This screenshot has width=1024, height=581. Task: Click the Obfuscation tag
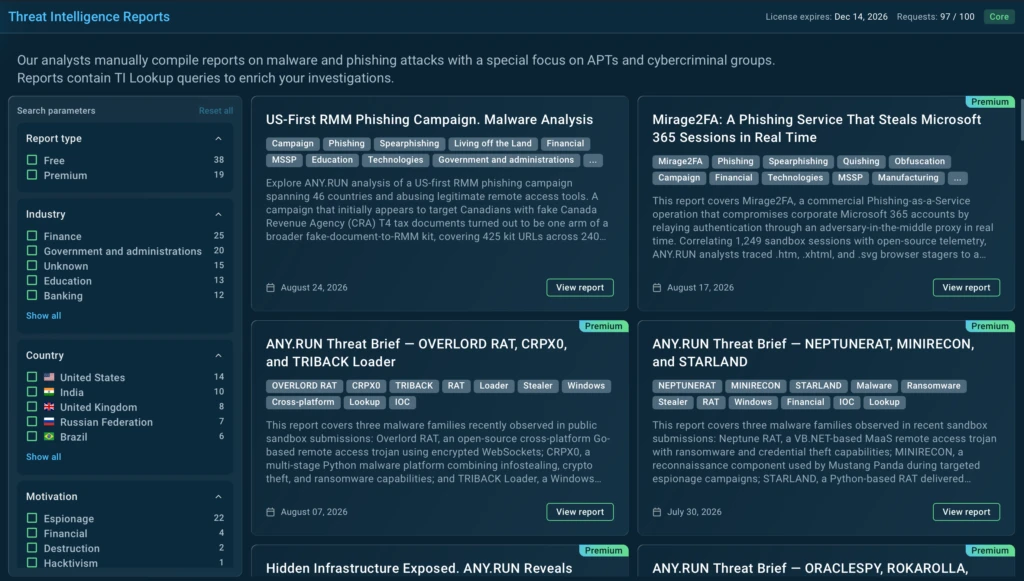pyautogui.click(x=920, y=161)
